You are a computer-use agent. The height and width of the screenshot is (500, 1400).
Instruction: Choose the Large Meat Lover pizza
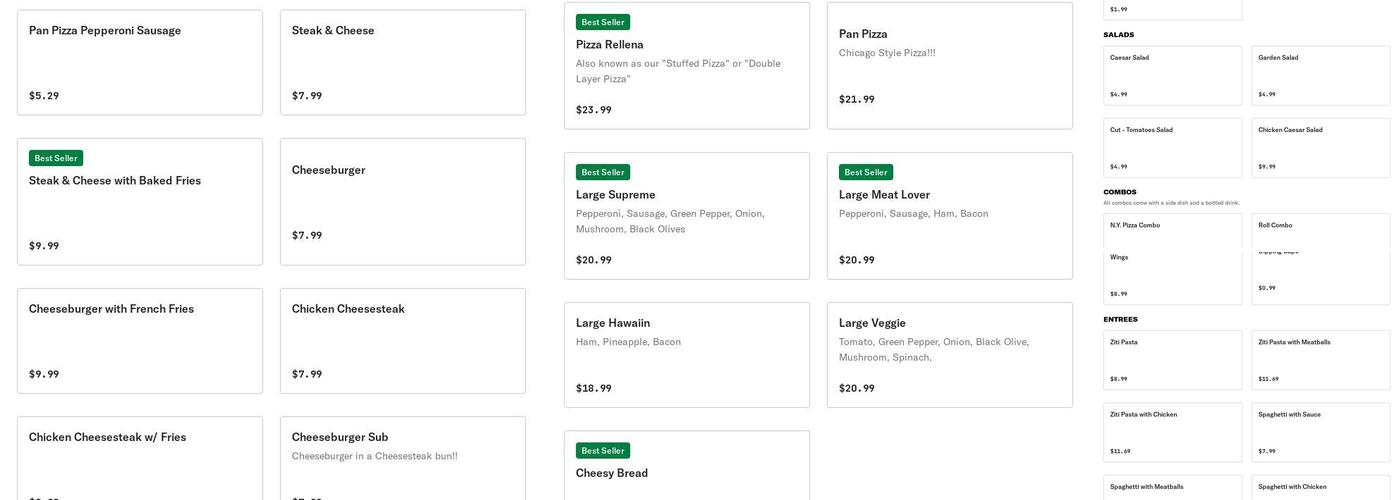949,215
